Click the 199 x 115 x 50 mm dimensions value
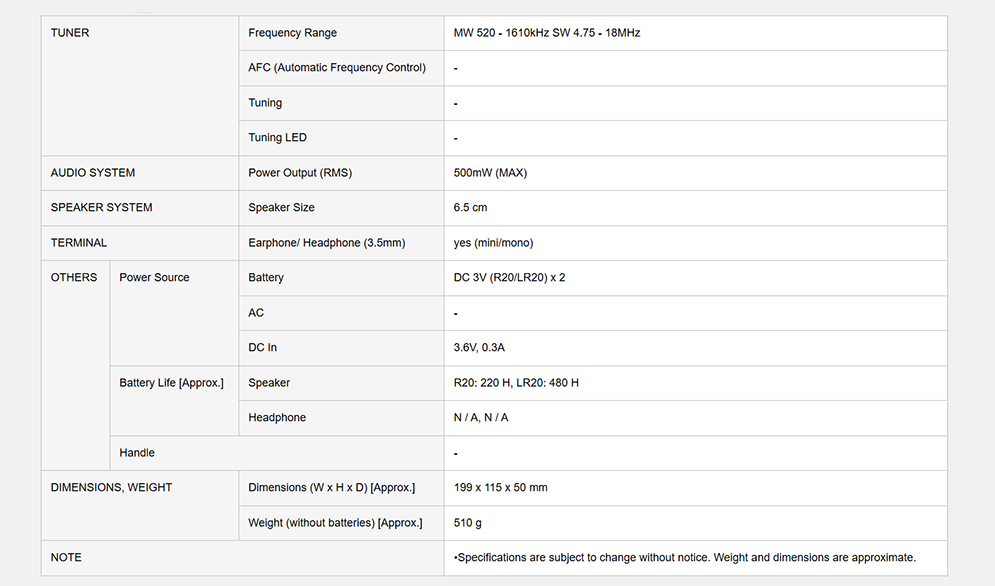Image resolution: width=995 pixels, height=586 pixels. (x=500, y=488)
